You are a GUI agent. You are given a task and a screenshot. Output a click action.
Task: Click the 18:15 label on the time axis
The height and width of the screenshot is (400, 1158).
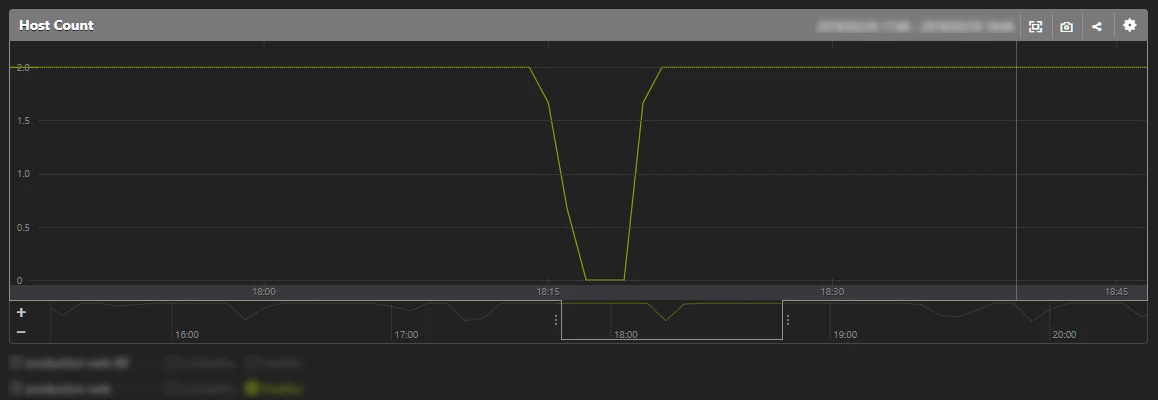[548, 292]
